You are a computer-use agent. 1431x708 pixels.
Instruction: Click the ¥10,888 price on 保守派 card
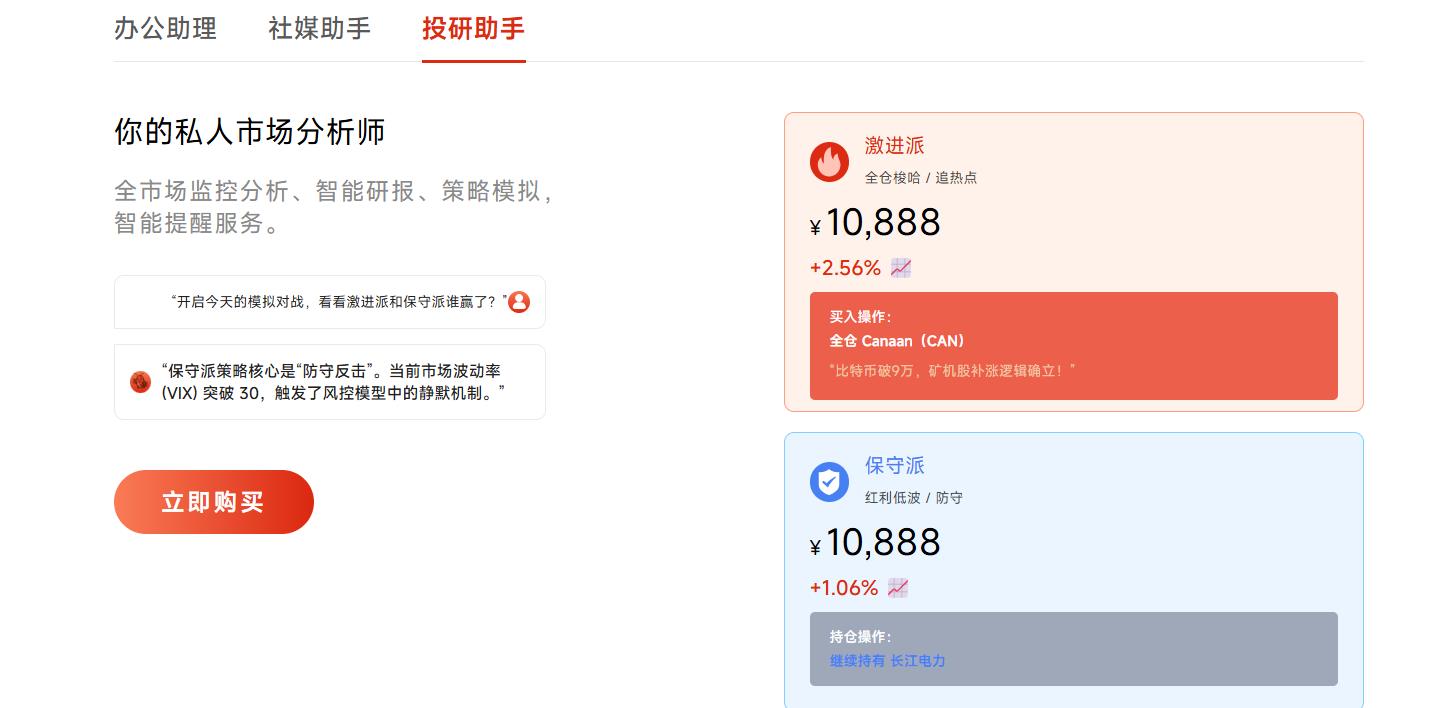click(x=876, y=542)
